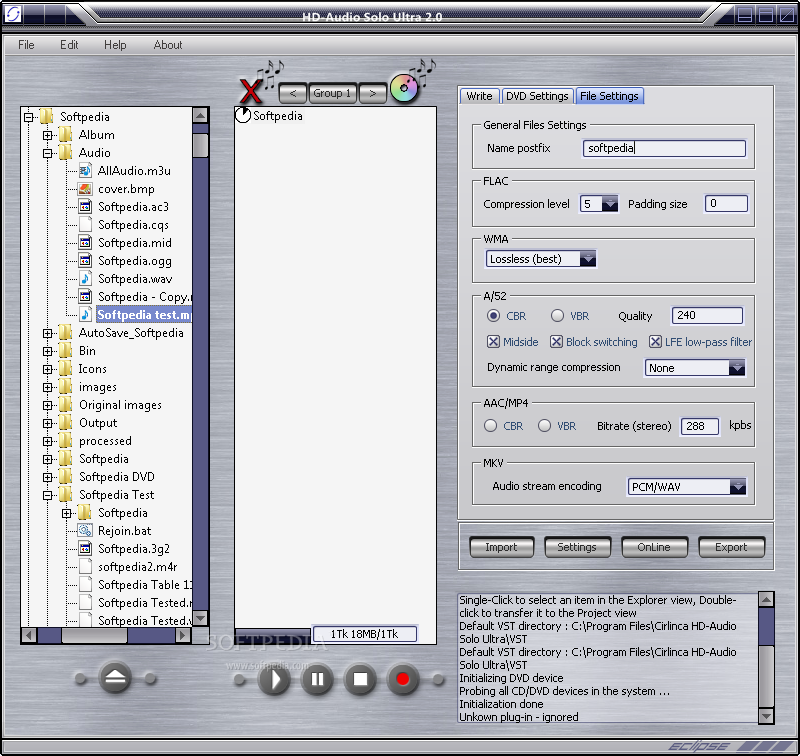
Task: Click the Album folder icon
Action: (x=65, y=135)
